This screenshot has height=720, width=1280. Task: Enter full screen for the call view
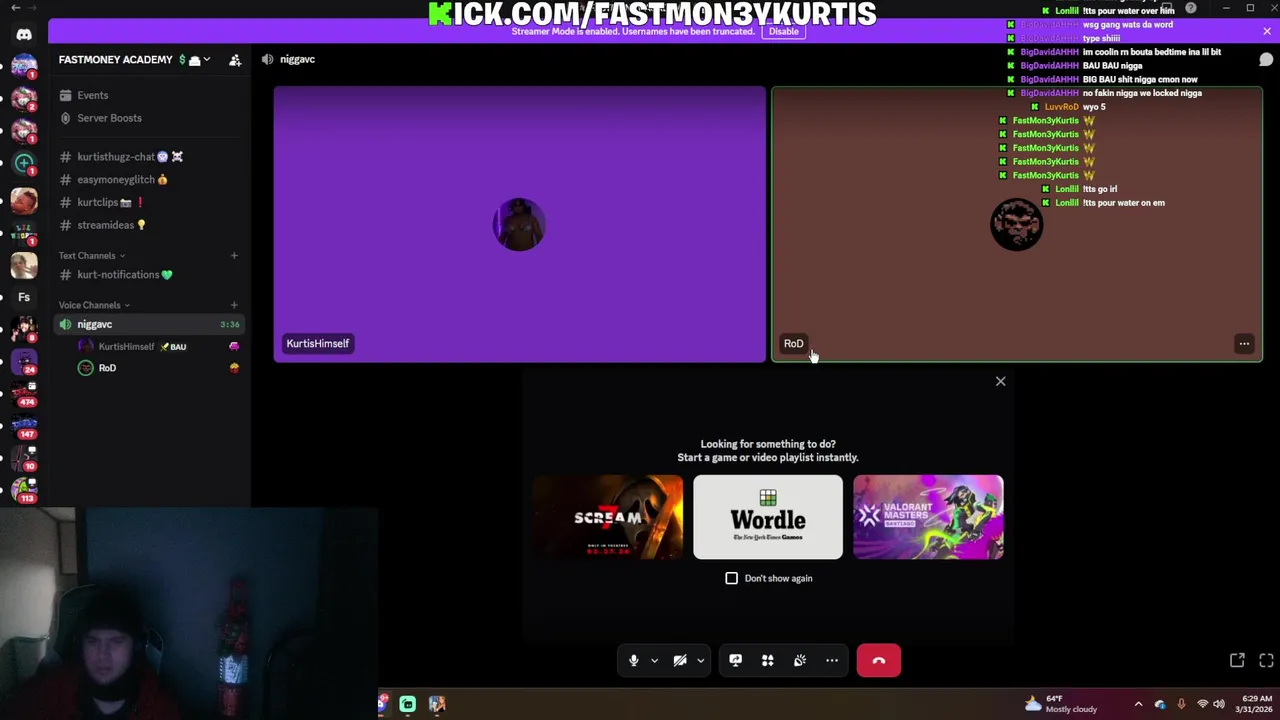coord(1266,660)
